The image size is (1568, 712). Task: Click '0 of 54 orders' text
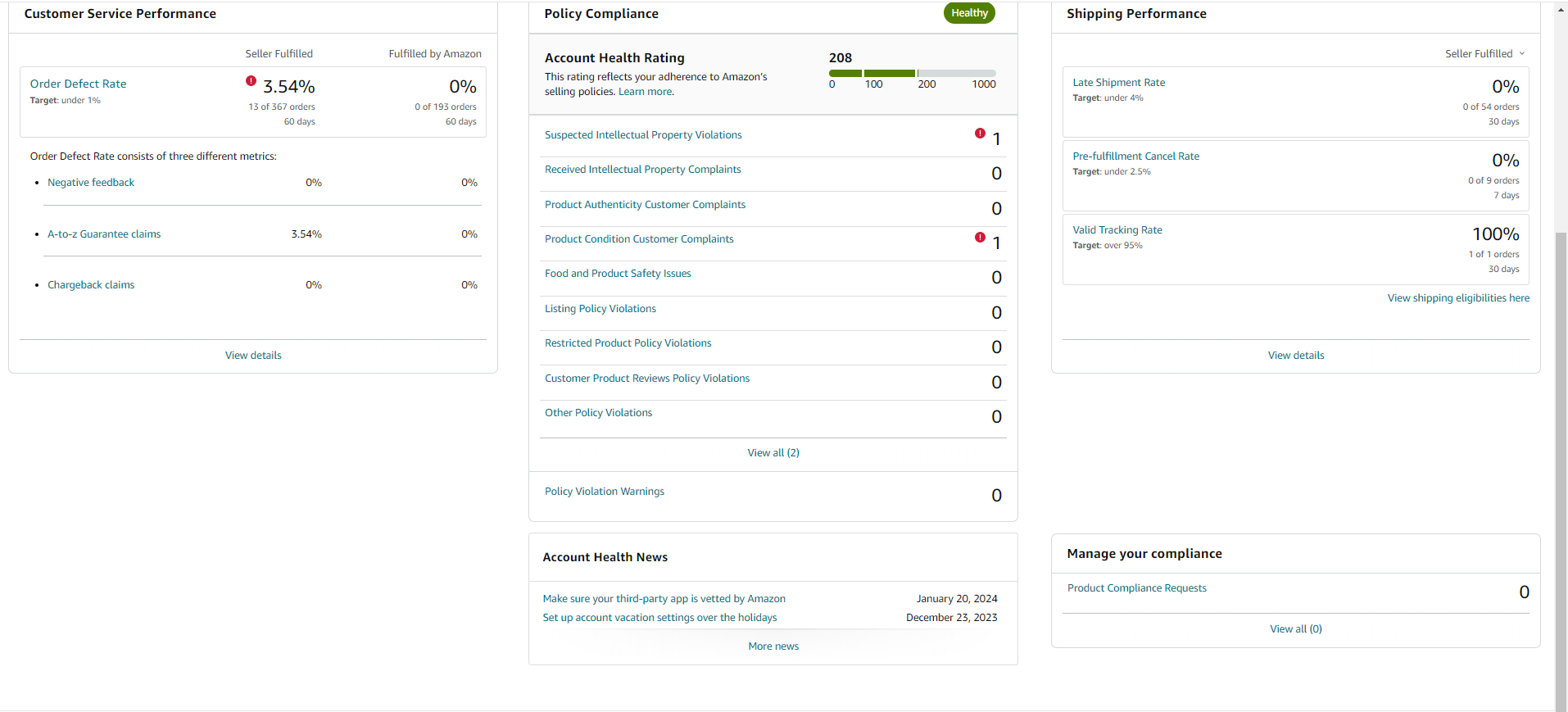click(1491, 107)
